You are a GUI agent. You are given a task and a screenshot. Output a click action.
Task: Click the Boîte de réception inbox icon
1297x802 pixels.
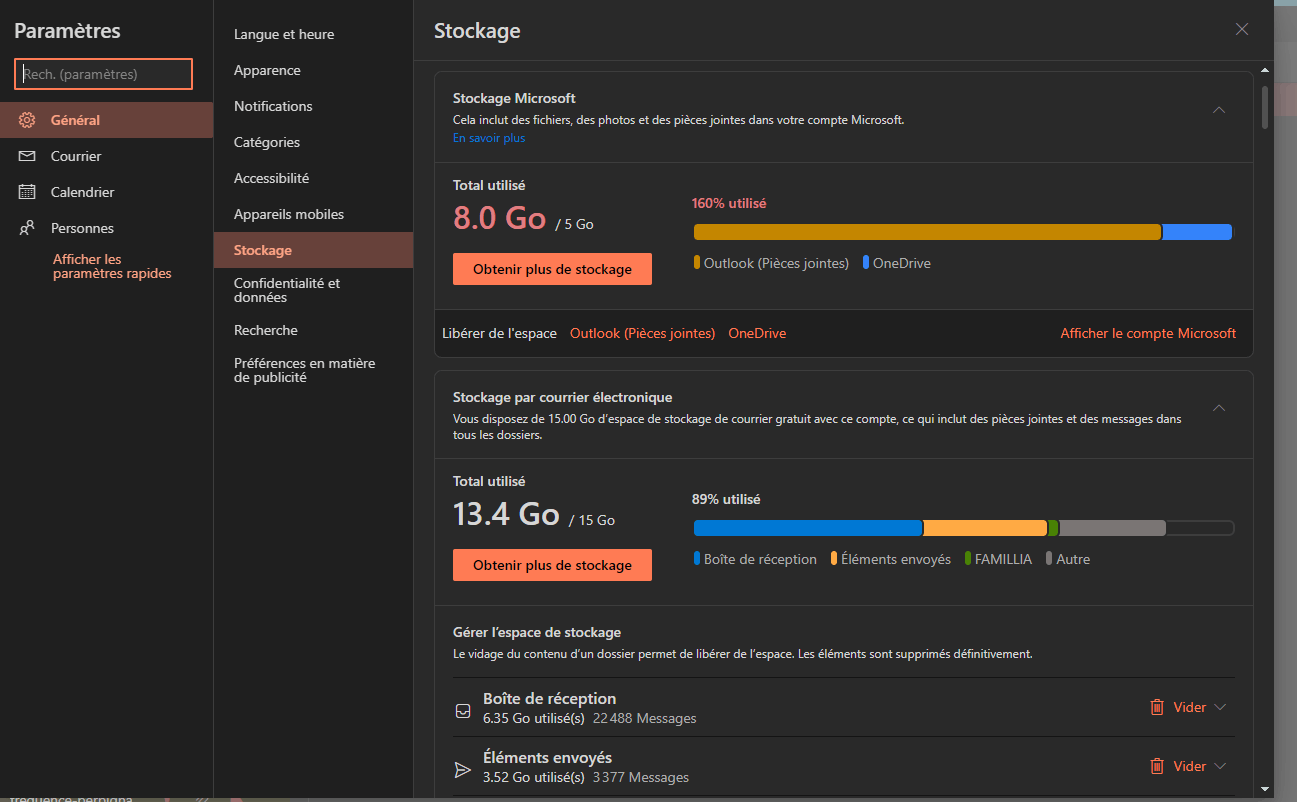[x=462, y=711]
